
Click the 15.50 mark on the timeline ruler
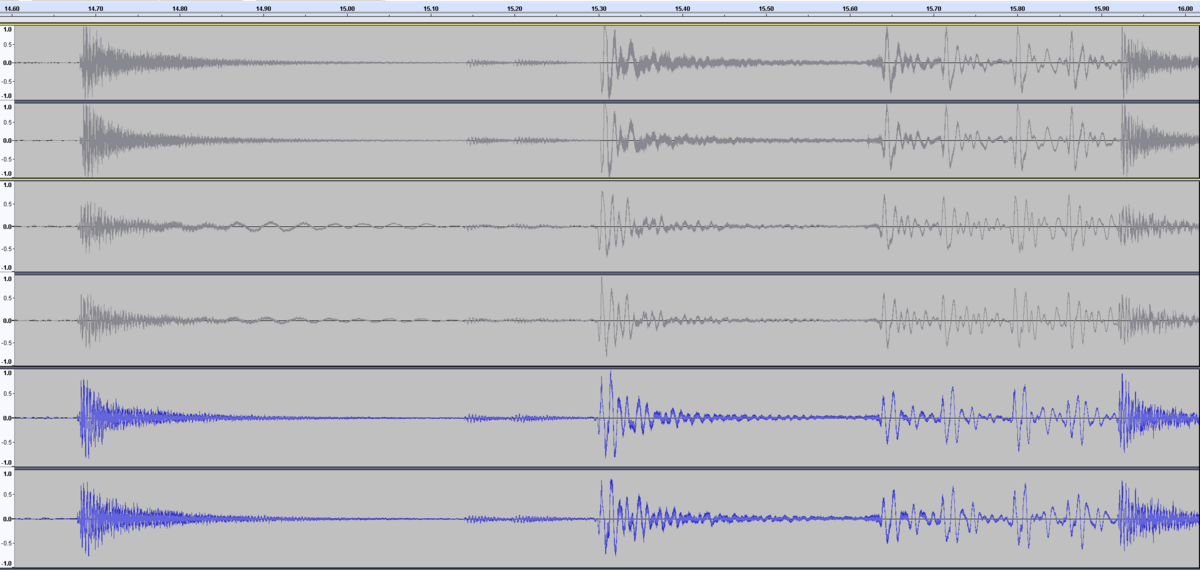766,10
